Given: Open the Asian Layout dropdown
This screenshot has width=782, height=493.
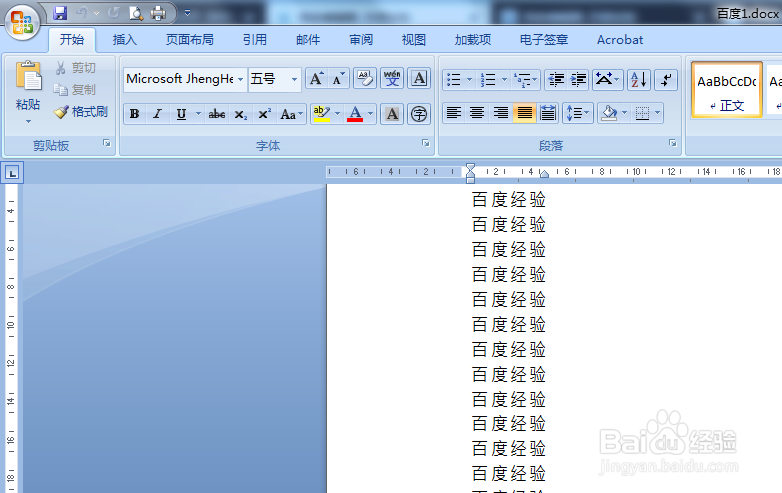Looking at the screenshot, I should point(607,79).
